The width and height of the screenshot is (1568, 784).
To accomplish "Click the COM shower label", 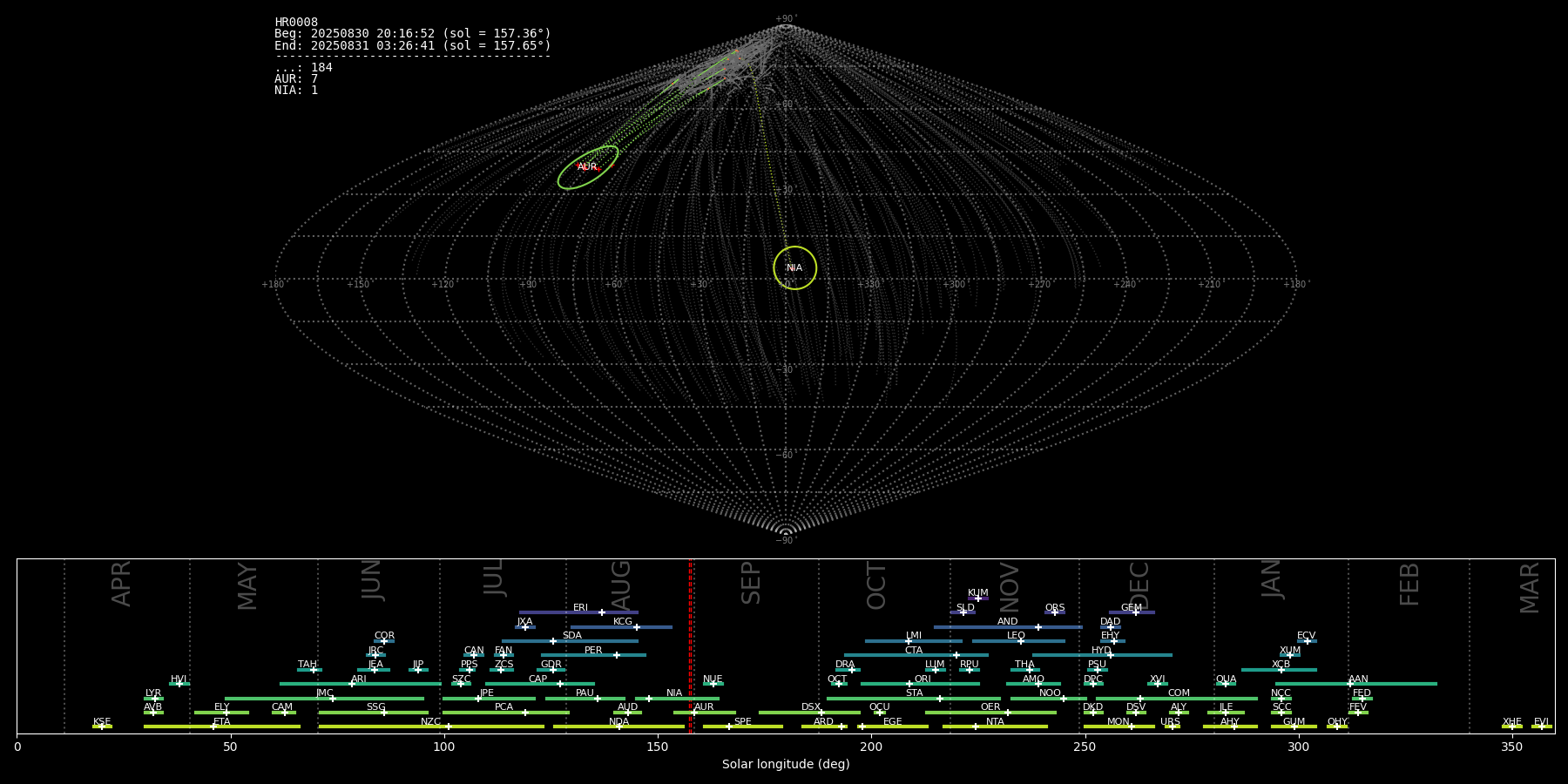I will click(x=1179, y=693).
